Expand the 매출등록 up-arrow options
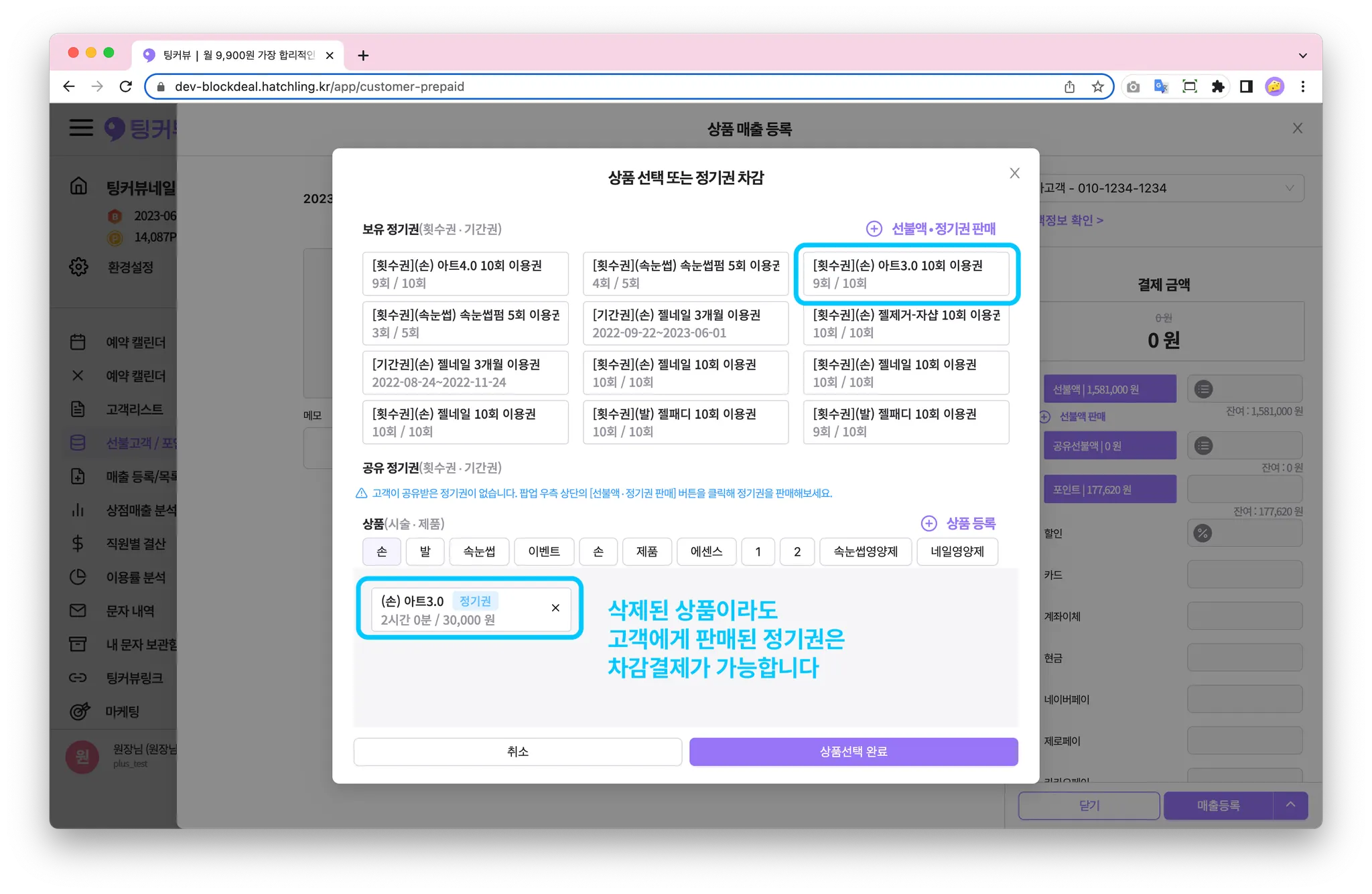 point(1291,805)
